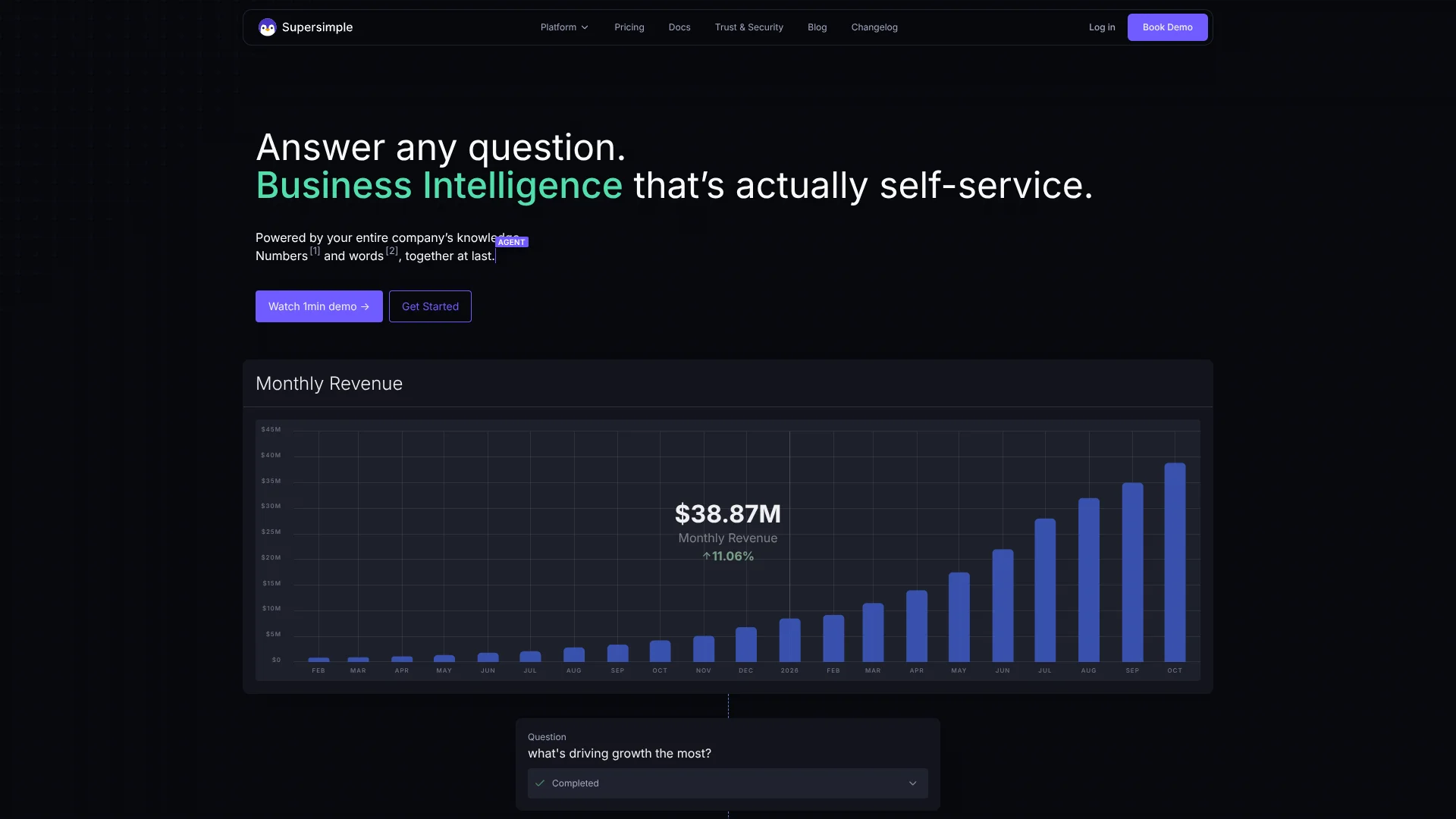Open the Docs link
Viewport: 1456px width, 819px height.
679,27
